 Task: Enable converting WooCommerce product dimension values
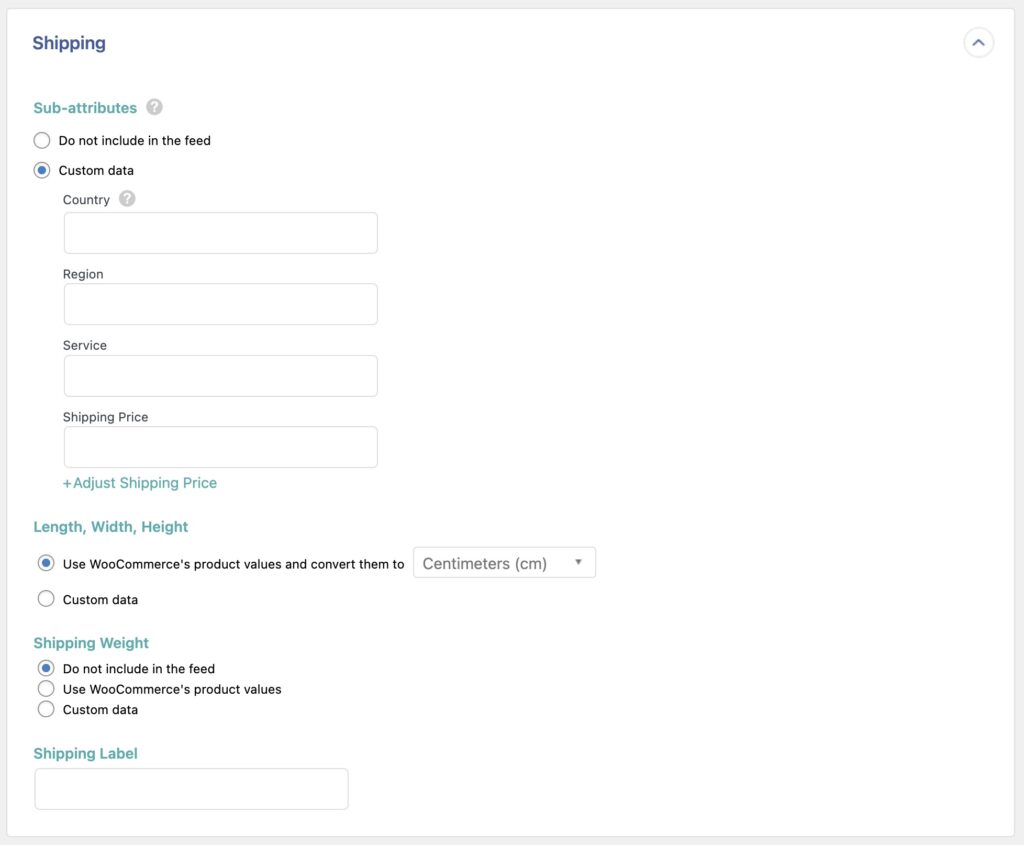point(46,562)
